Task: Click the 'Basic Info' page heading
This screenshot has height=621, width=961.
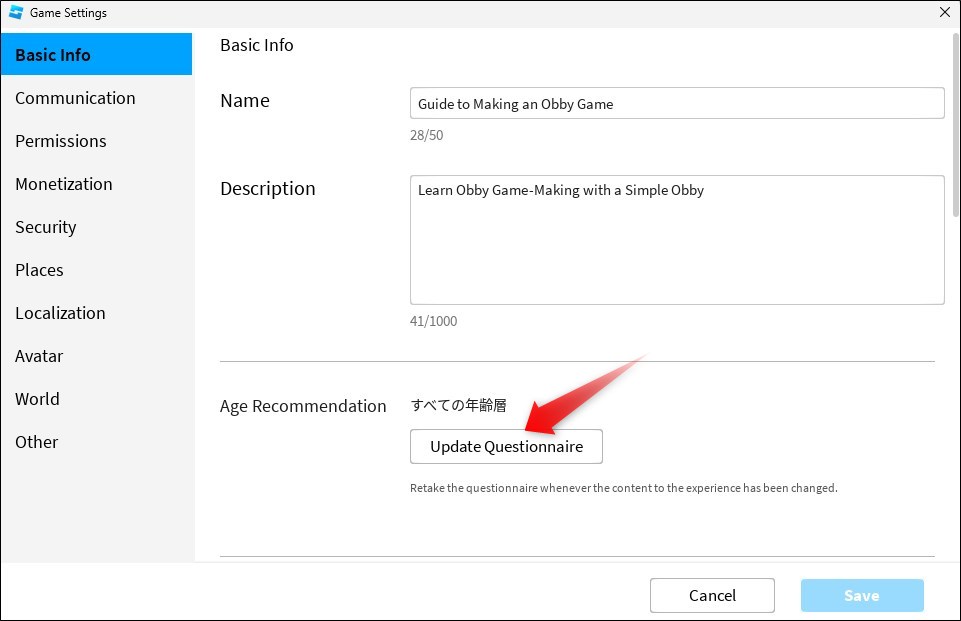Action: pyautogui.click(x=257, y=45)
